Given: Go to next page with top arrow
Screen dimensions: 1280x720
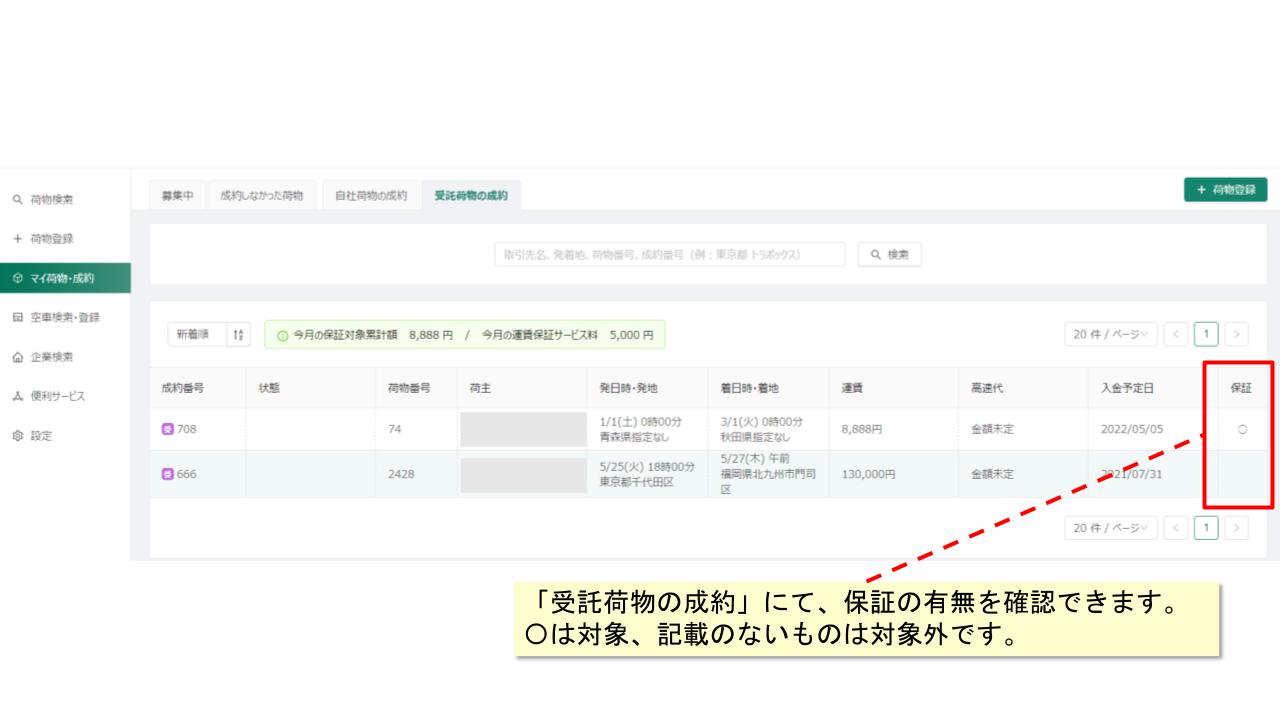Looking at the screenshot, I should pyautogui.click(x=1237, y=335).
